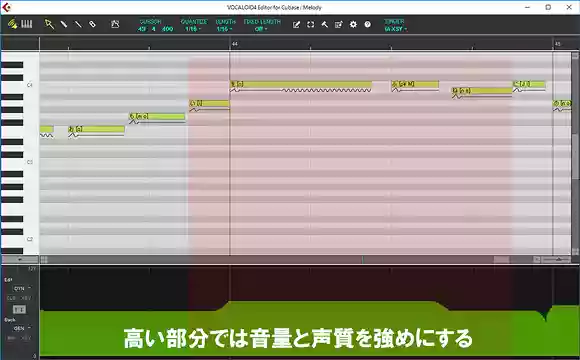Click the horizontal zoom slider at bottom right
This screenshot has height=360, width=580.
(x=556, y=259)
